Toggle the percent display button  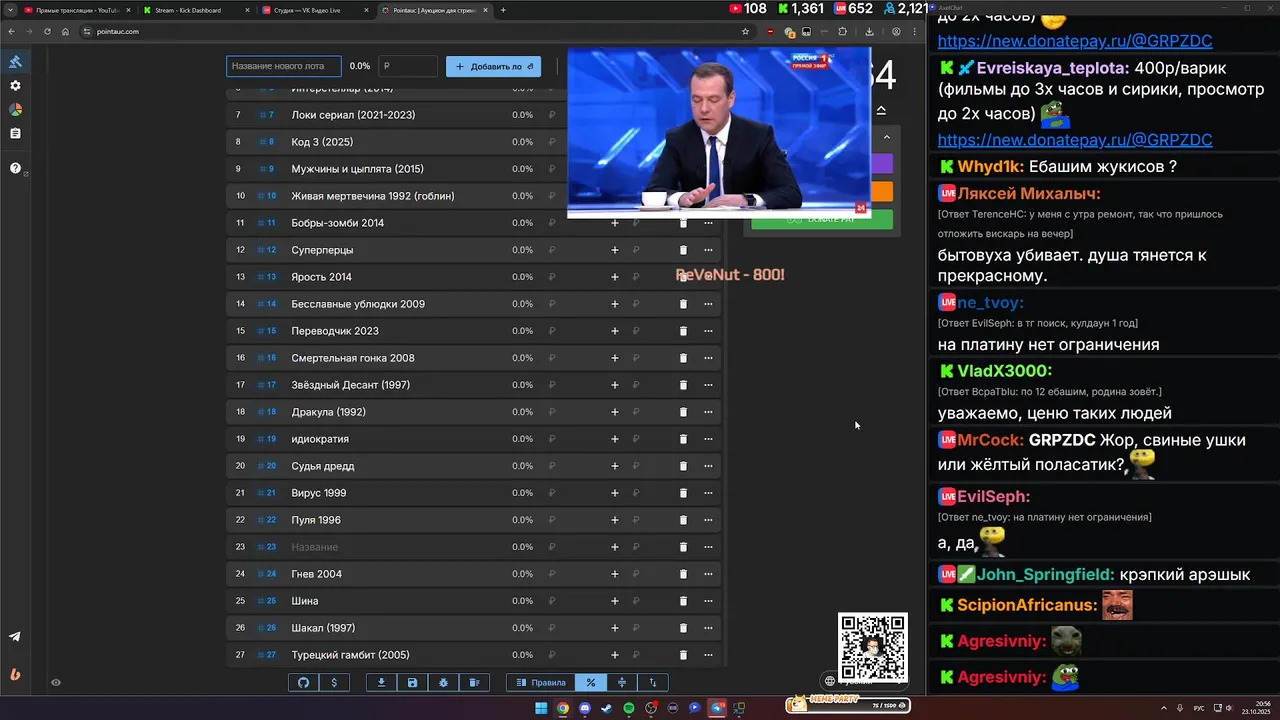pyautogui.click(x=591, y=683)
